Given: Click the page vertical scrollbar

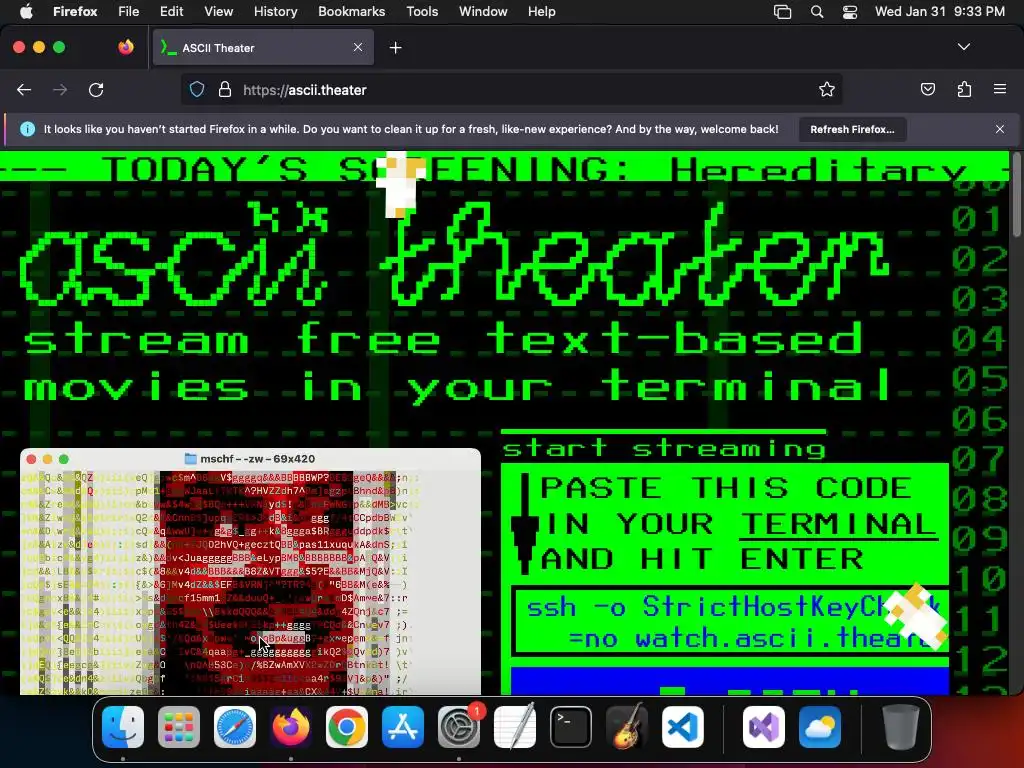Looking at the screenshot, I should tap(1016, 195).
